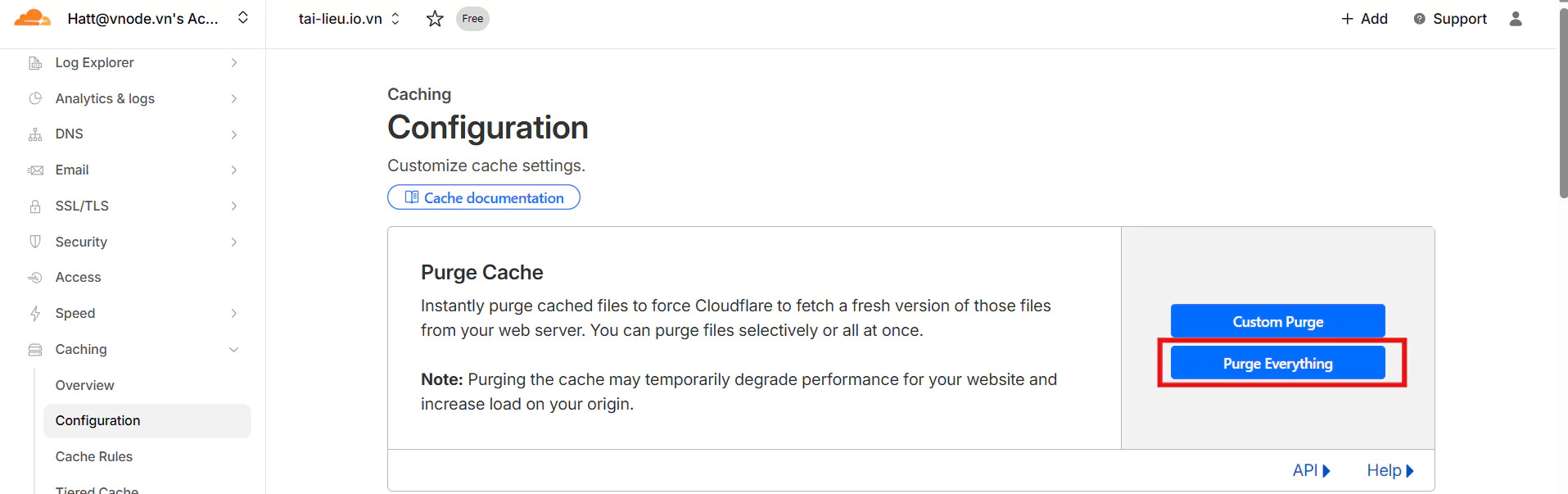The height and width of the screenshot is (494, 1568).
Task: Click the Cloudflare logo icon
Action: (x=33, y=18)
